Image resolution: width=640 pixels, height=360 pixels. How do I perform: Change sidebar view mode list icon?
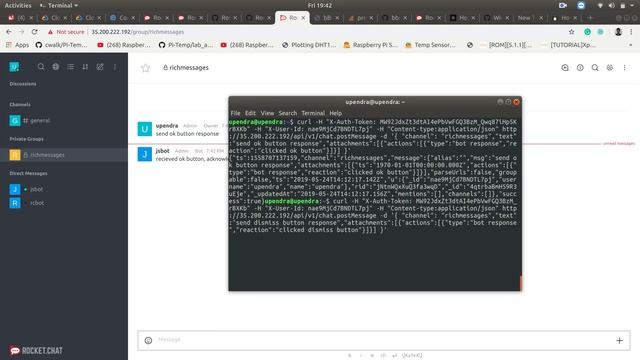(71, 67)
